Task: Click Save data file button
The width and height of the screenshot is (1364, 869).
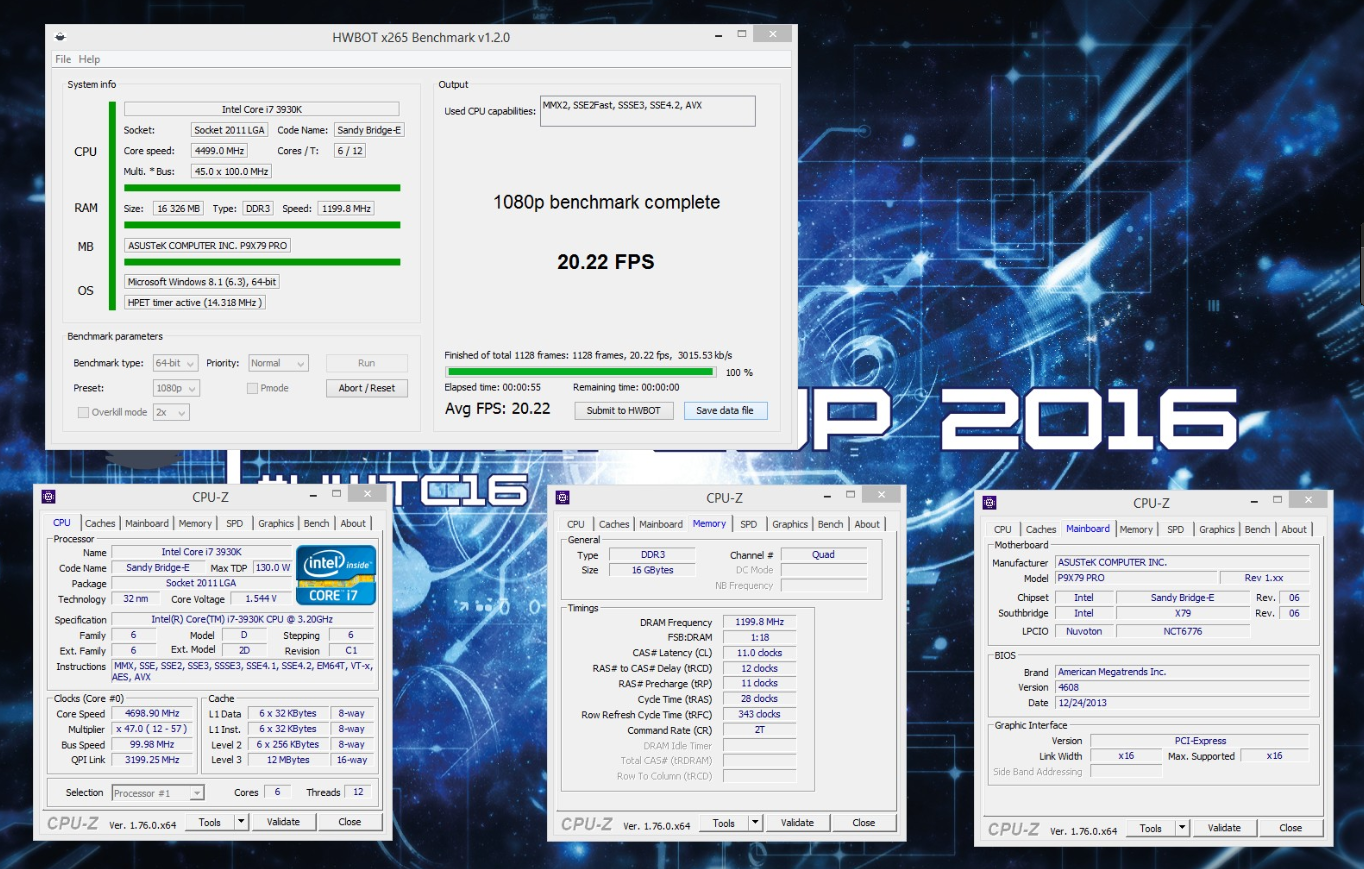Action: (x=725, y=410)
